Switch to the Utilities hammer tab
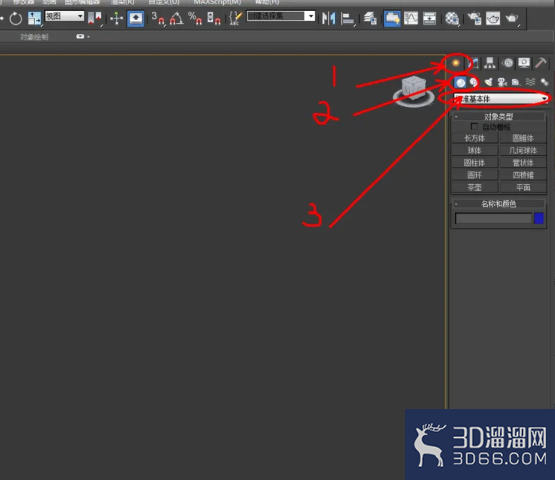This screenshot has width=555, height=480. pos(541,63)
